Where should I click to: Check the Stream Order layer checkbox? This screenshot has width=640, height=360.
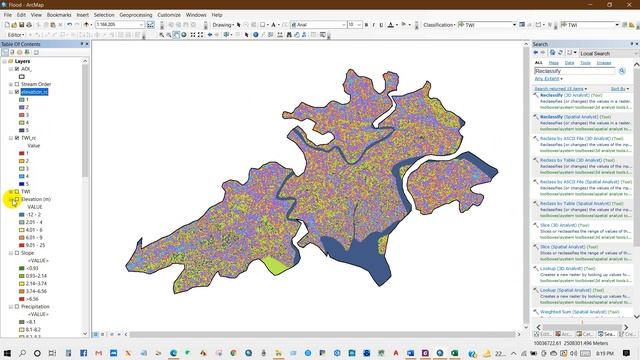pyautogui.click(x=17, y=84)
